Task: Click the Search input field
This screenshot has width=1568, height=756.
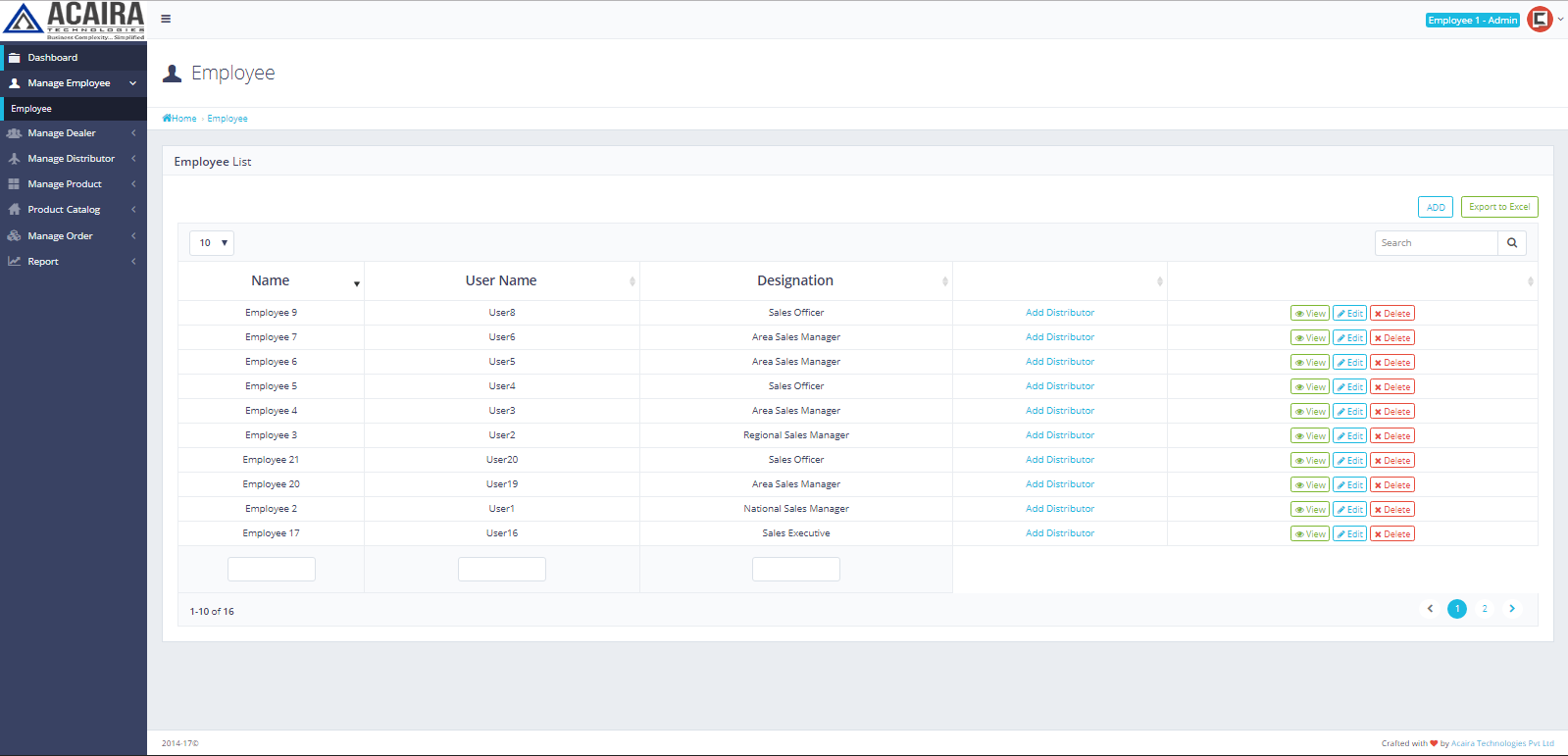Action: pos(1435,243)
